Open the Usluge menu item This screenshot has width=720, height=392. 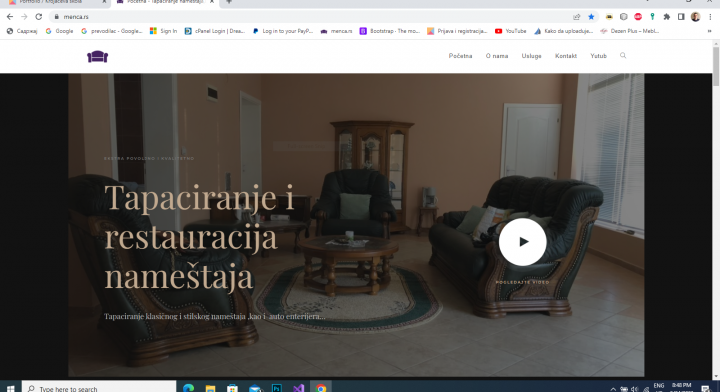(531, 56)
